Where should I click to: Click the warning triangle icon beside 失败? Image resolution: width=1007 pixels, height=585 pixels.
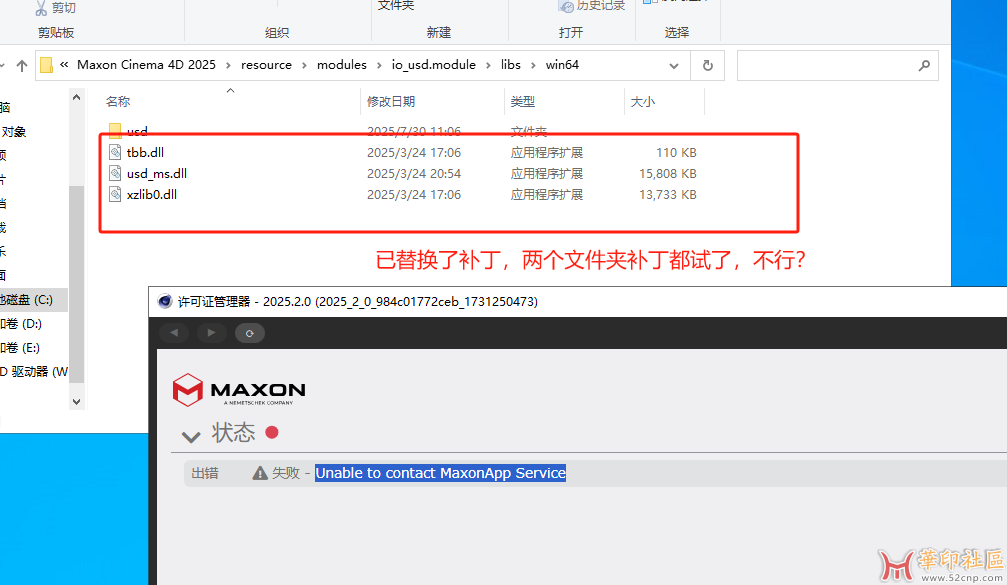pos(260,473)
